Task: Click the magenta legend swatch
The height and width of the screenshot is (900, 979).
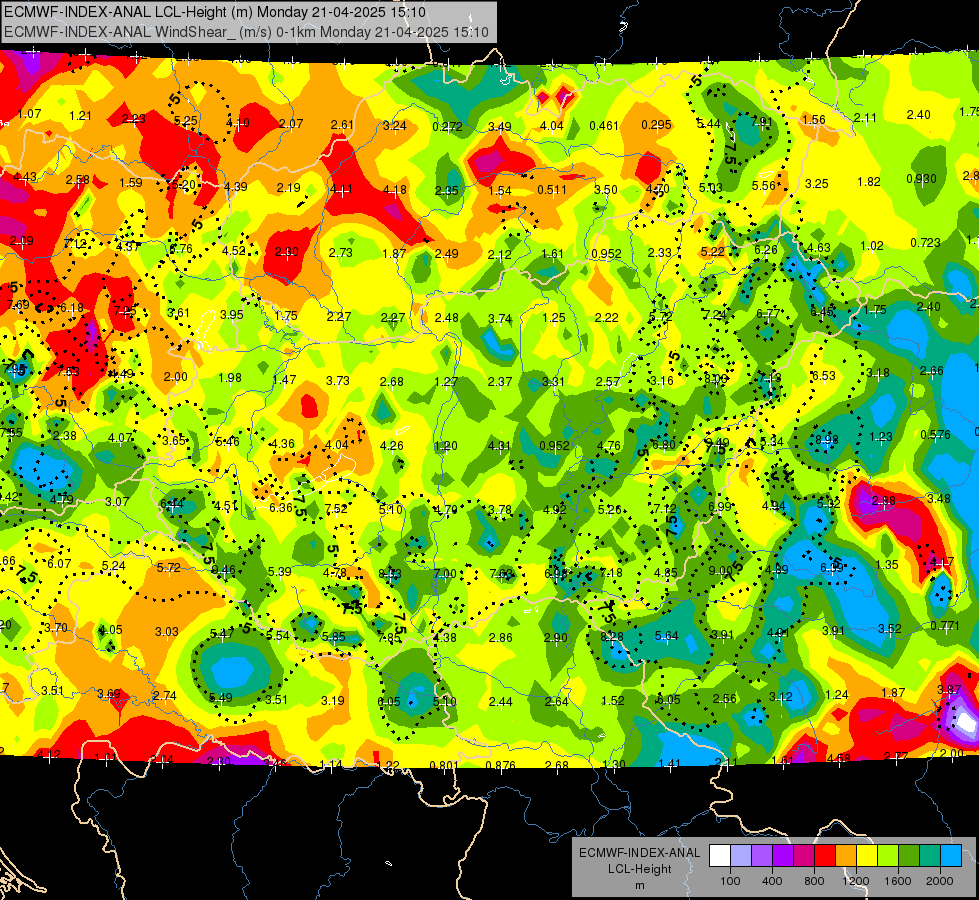Action: (804, 856)
